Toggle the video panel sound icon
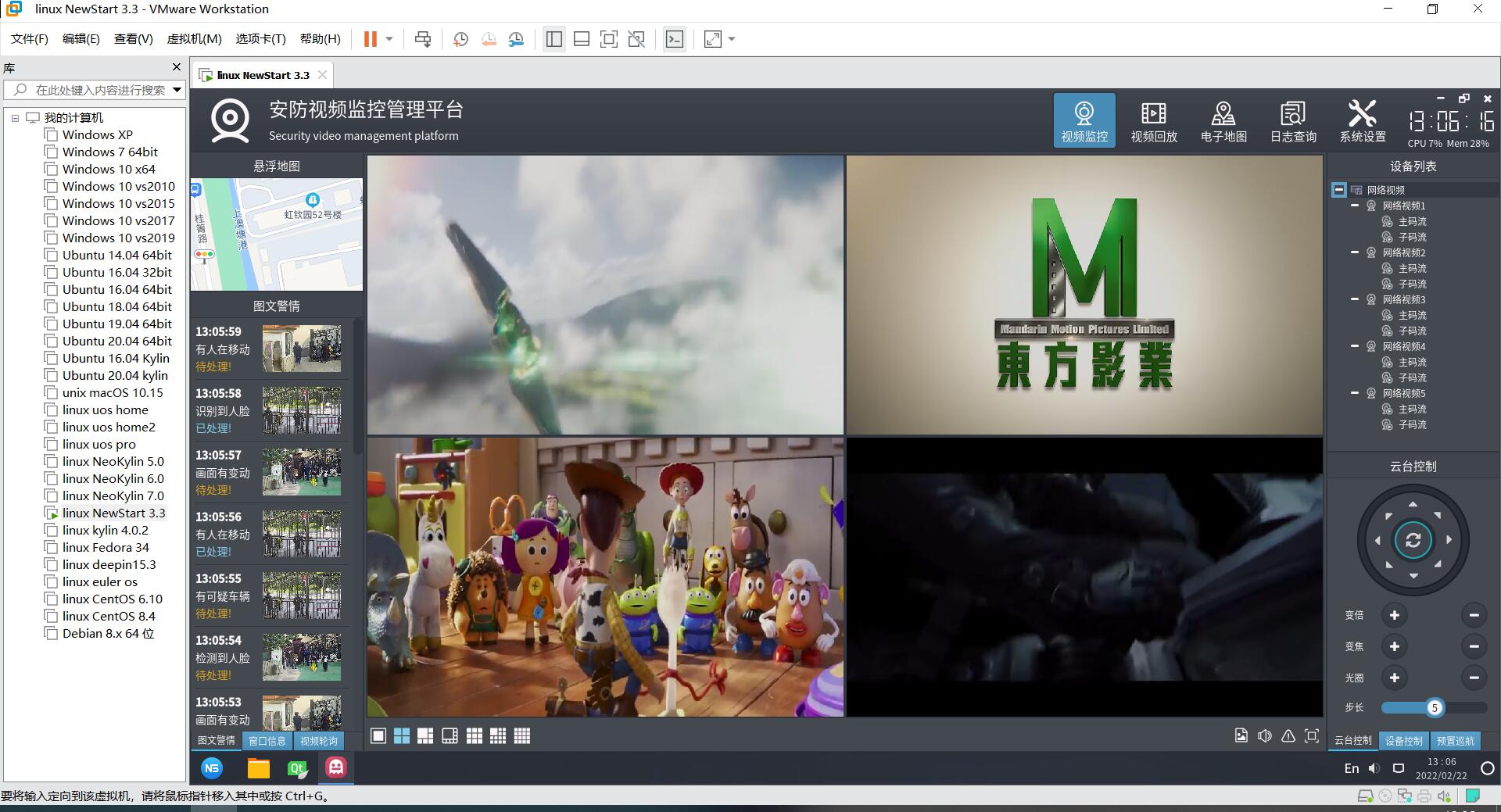This screenshot has height=812, width=1501. point(1265,736)
